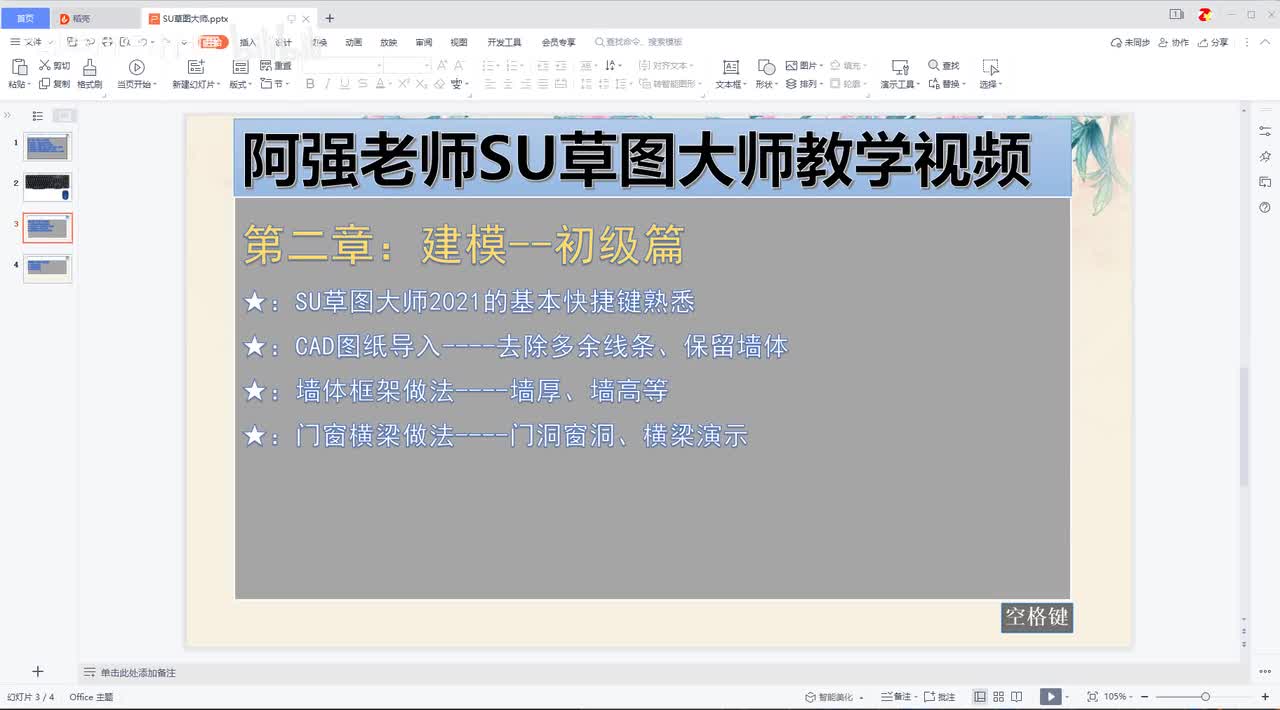The width and height of the screenshot is (1280, 710).
Task: Open the font size combo box
Action: click(407, 65)
